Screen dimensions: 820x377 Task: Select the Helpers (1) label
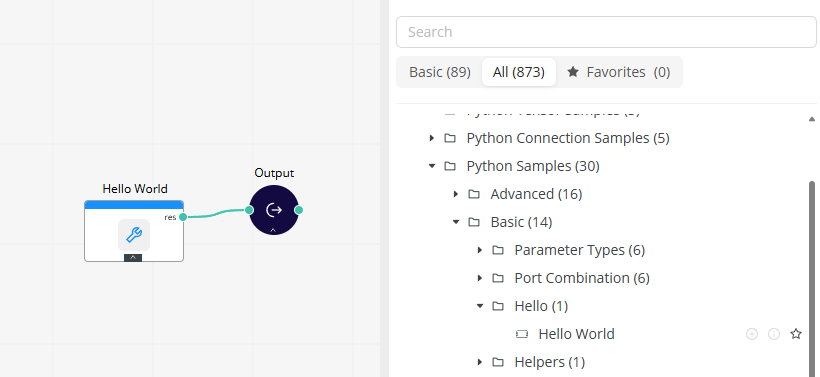coord(550,362)
